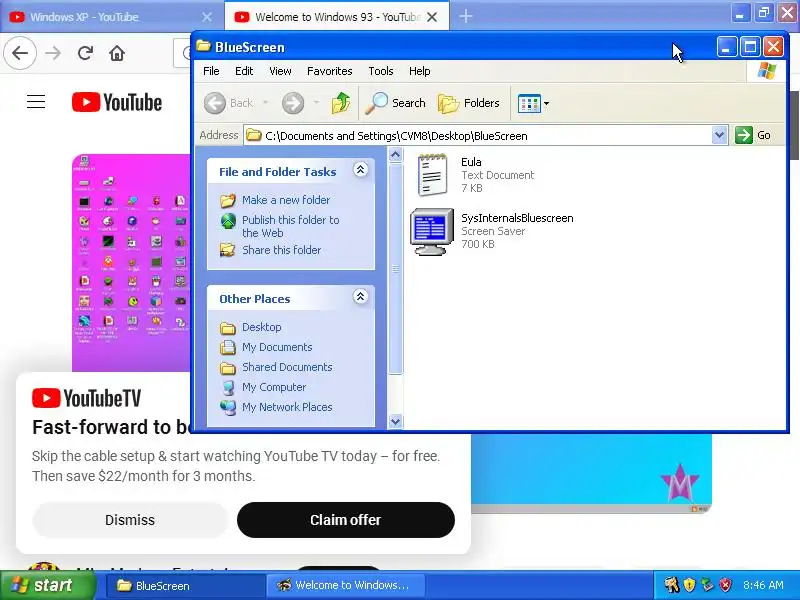Open My Network Places link
Image resolution: width=800 pixels, height=600 pixels.
287,407
